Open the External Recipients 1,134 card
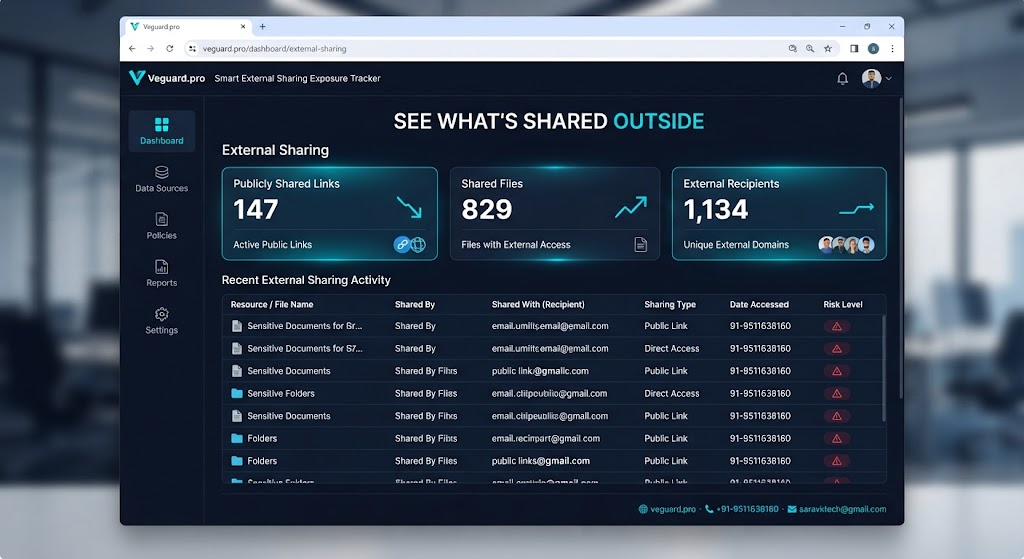Image resolution: width=1024 pixels, height=559 pixels. 779,214
